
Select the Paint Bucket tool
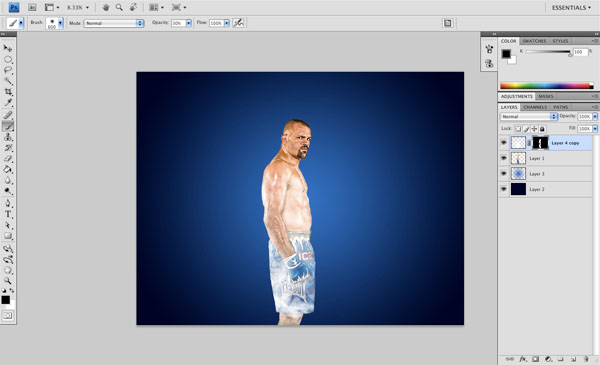[8, 169]
